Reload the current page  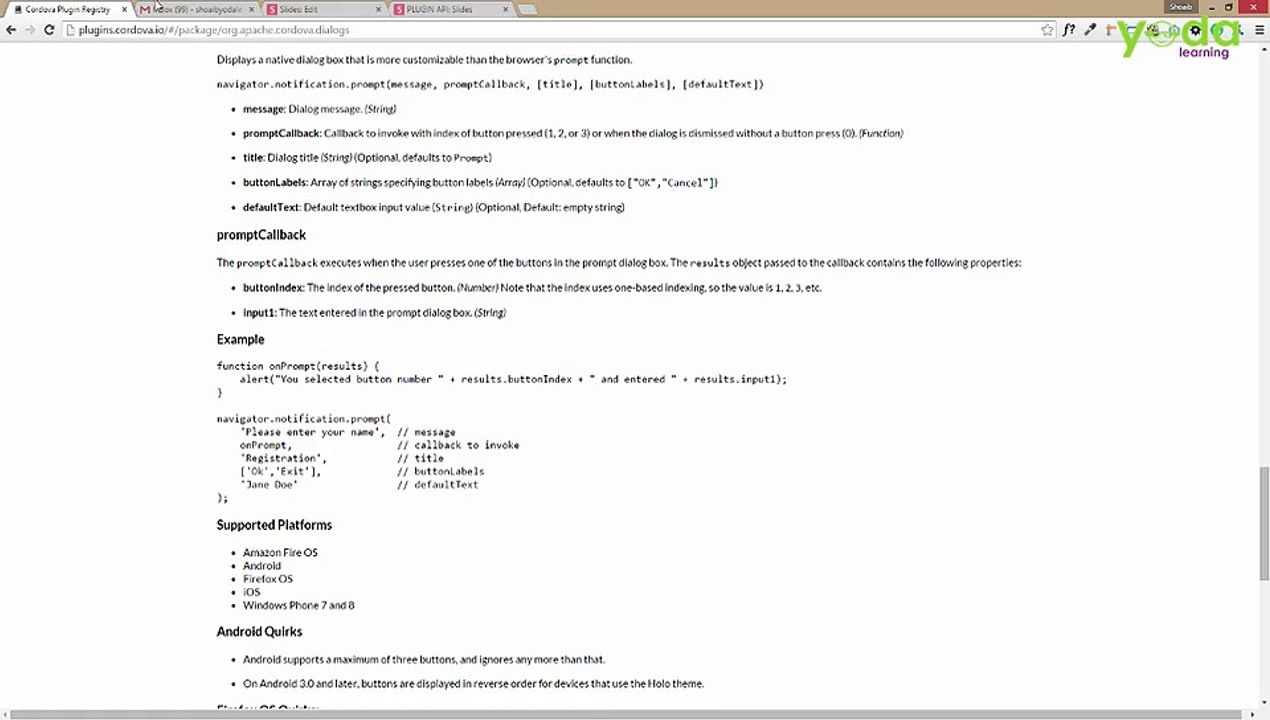[x=49, y=30]
